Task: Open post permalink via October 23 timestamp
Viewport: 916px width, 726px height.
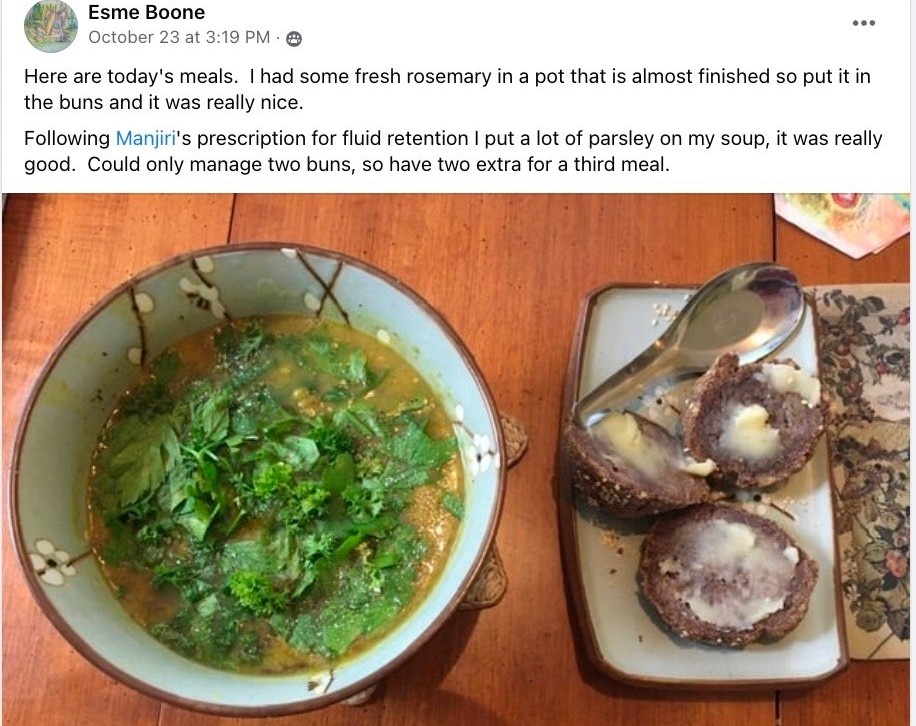Action: pos(179,37)
